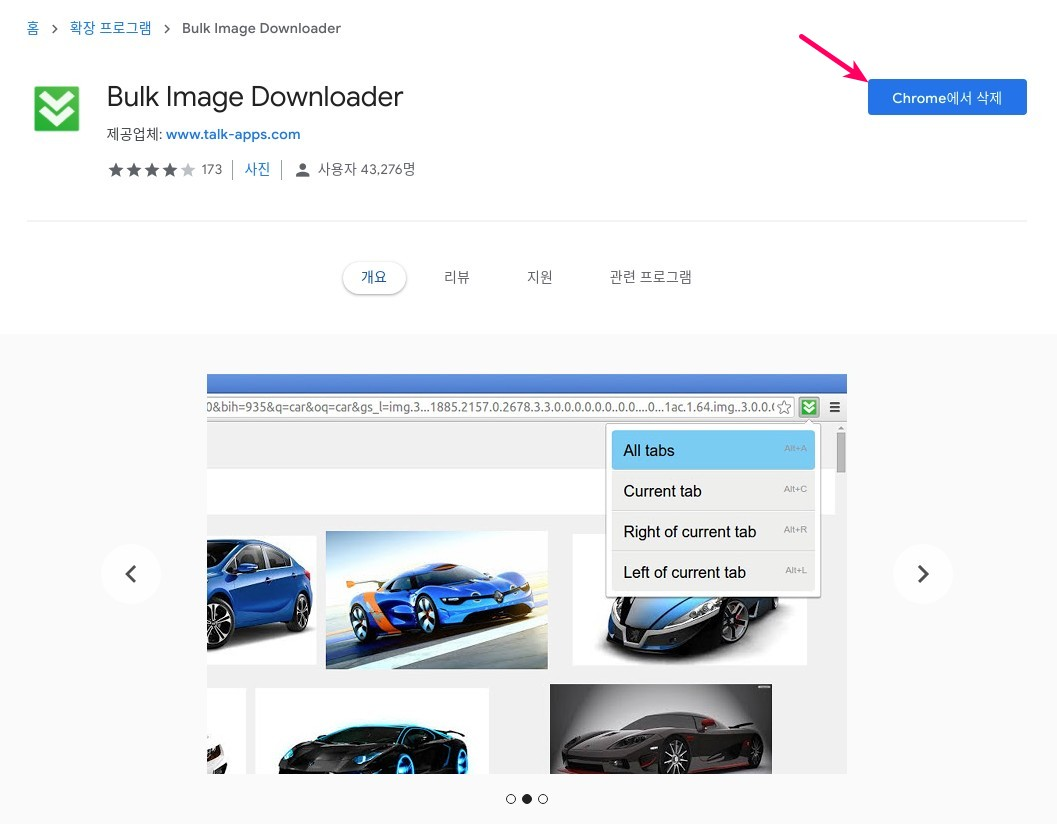Viewport: 1057px width, 824px height.
Task: Click the dark grey supercar image
Action: (661, 729)
